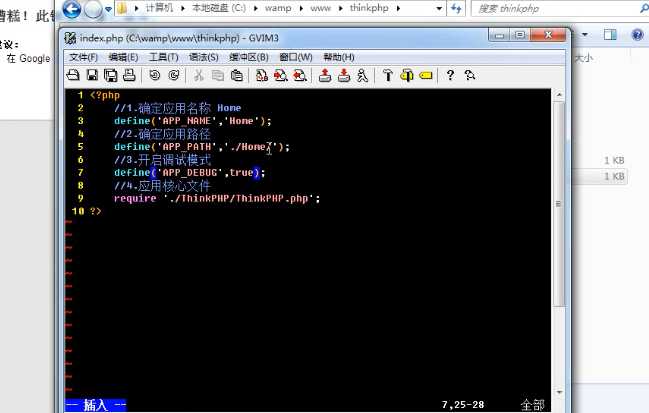
Task: Click the 大小 column header in Explorer
Action: click(x=584, y=58)
